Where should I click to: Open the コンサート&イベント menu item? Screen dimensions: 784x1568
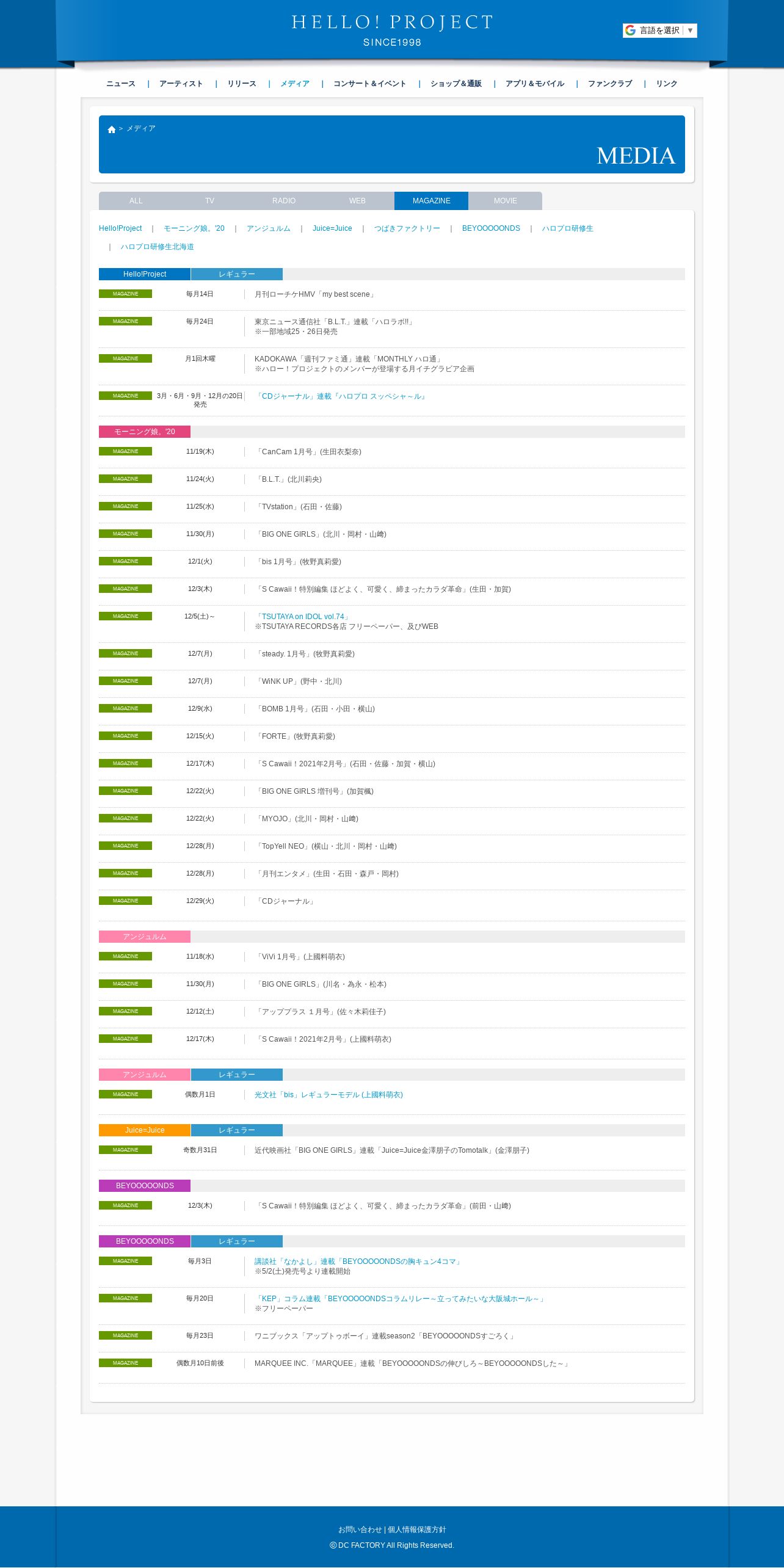(369, 84)
